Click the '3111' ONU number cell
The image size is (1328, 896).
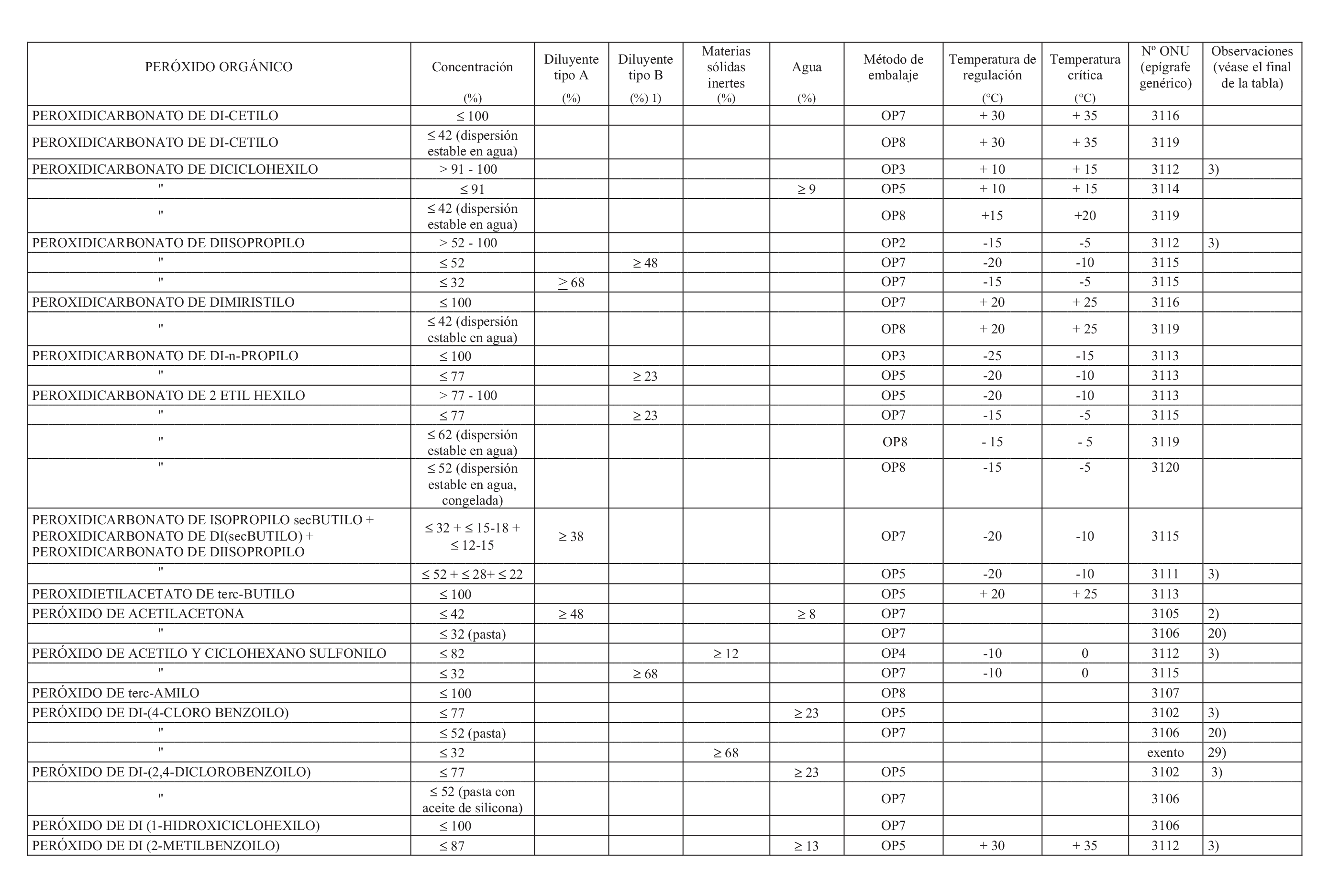click(1165, 574)
